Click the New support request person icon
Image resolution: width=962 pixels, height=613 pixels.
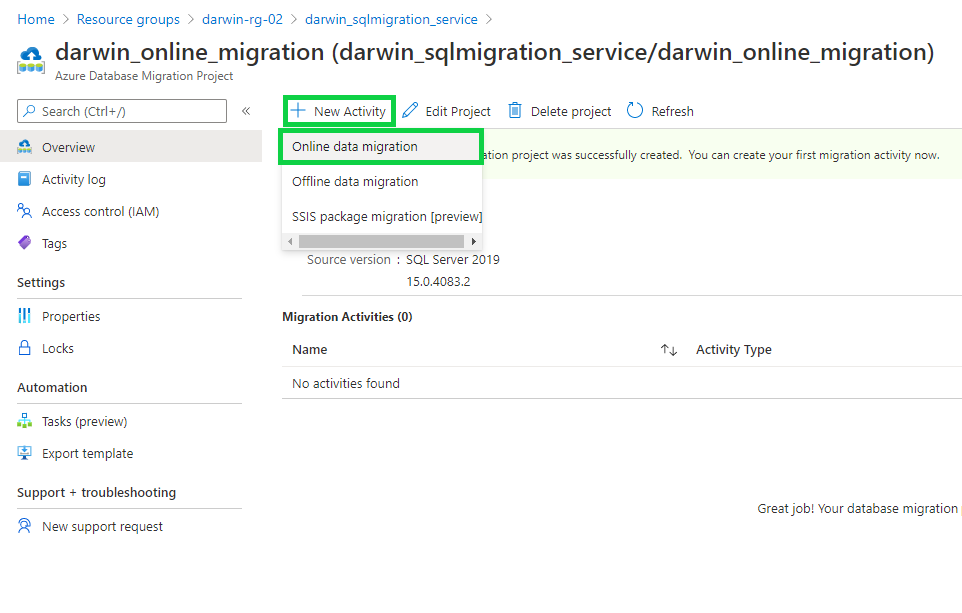click(25, 526)
